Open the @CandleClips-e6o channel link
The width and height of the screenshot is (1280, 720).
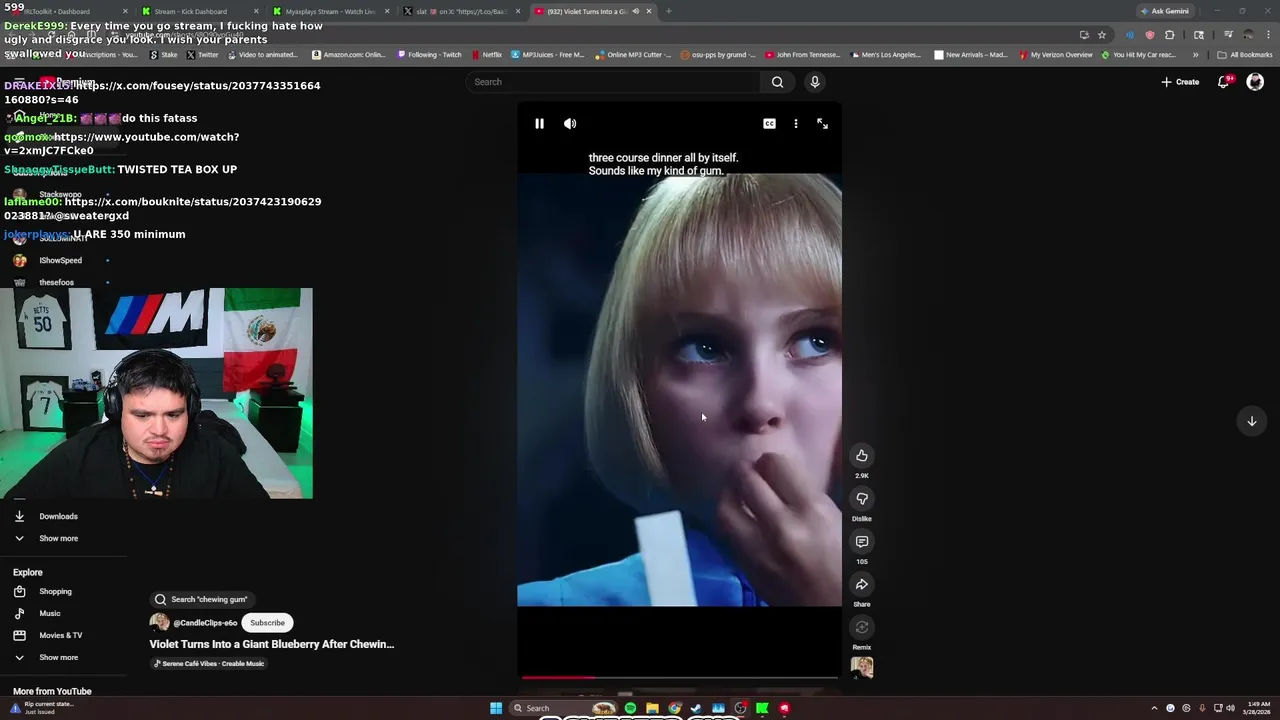click(x=205, y=623)
